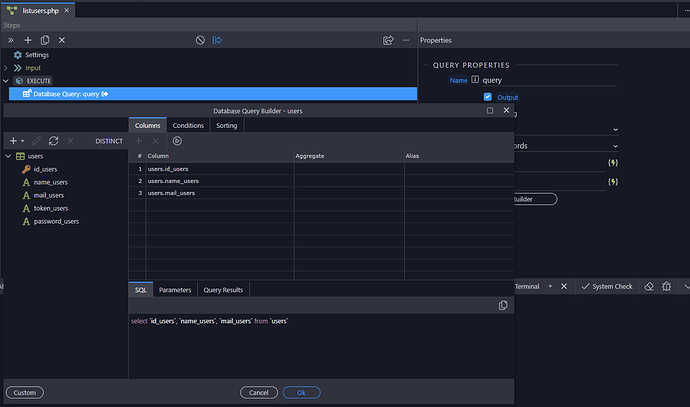The width and height of the screenshot is (690, 407).
Task: Switch to the Sorting tab
Action: (x=227, y=125)
